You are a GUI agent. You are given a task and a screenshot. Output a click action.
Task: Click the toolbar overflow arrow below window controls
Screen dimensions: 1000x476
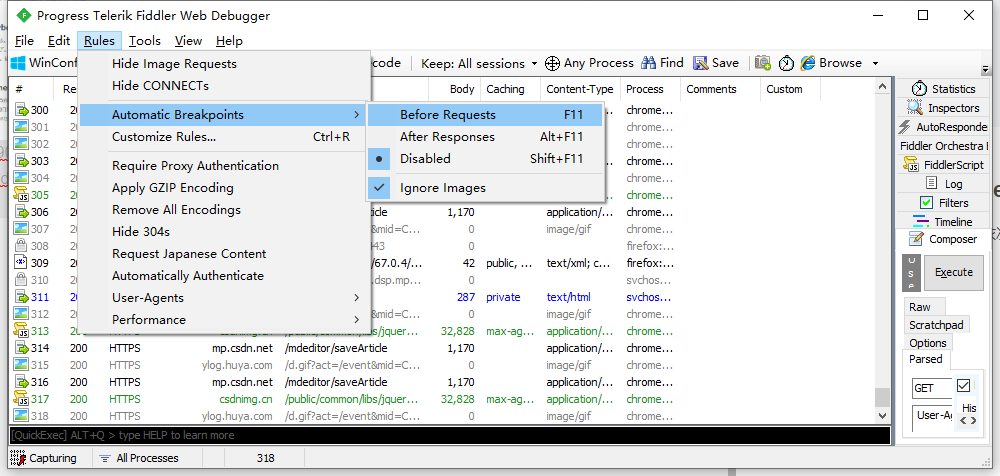[x=986, y=69]
